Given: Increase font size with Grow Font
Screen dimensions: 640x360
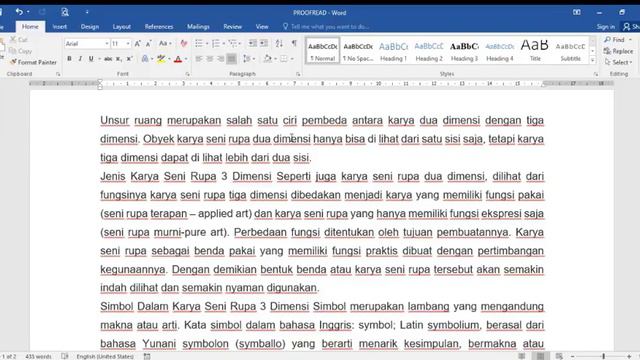Looking at the screenshot, I should pos(138,43).
